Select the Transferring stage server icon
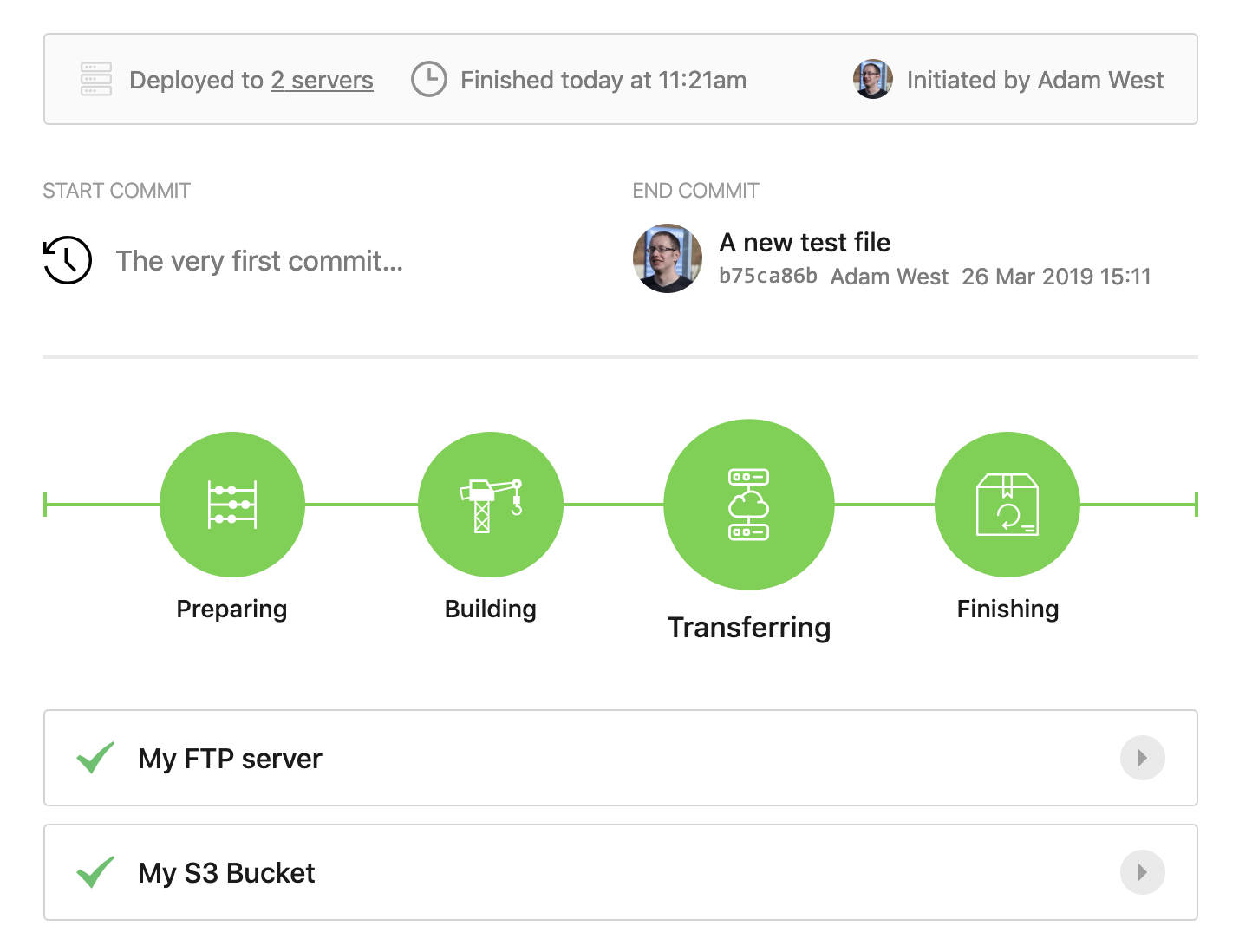1252x952 pixels. [748, 505]
